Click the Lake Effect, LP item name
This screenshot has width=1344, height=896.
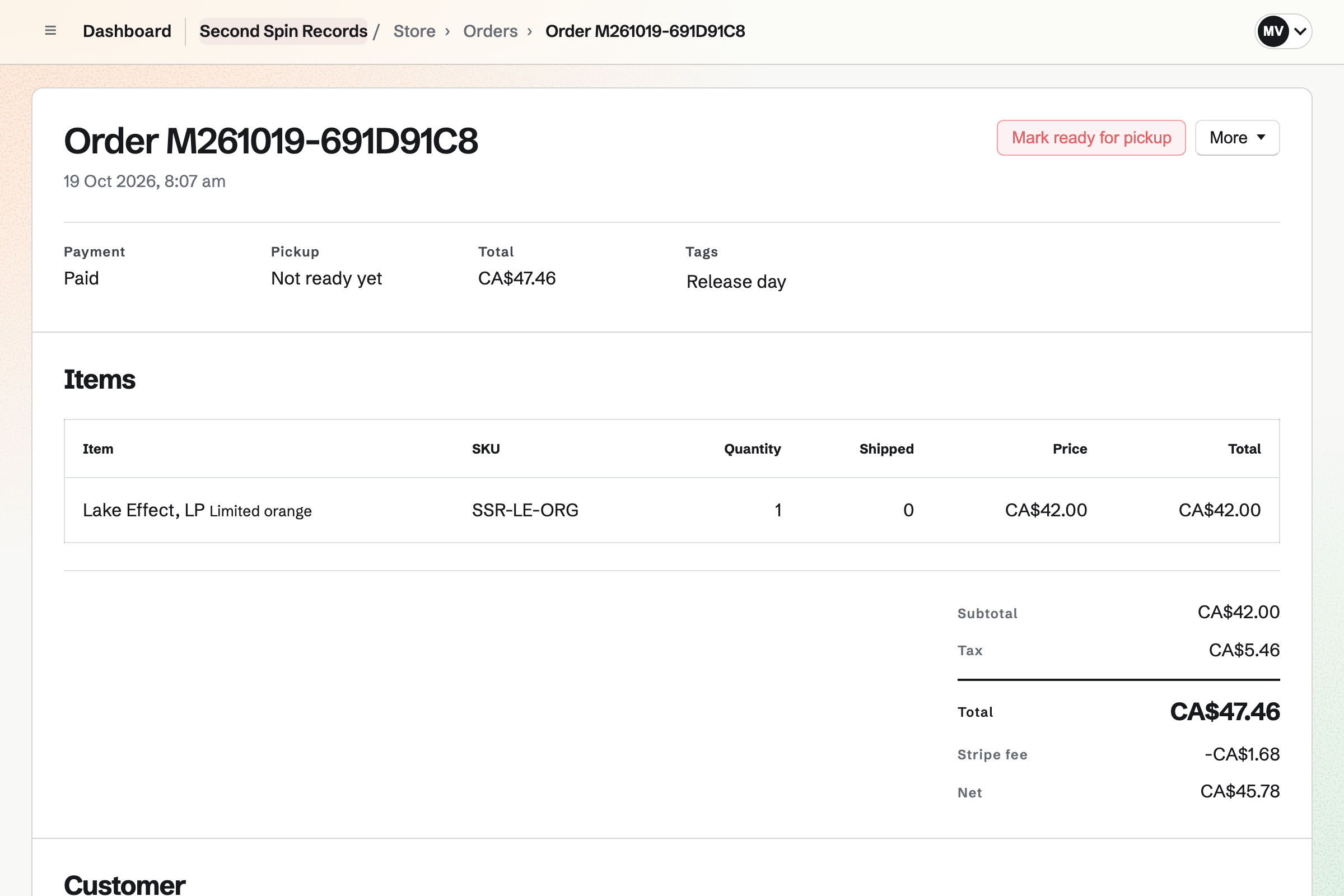coord(143,510)
